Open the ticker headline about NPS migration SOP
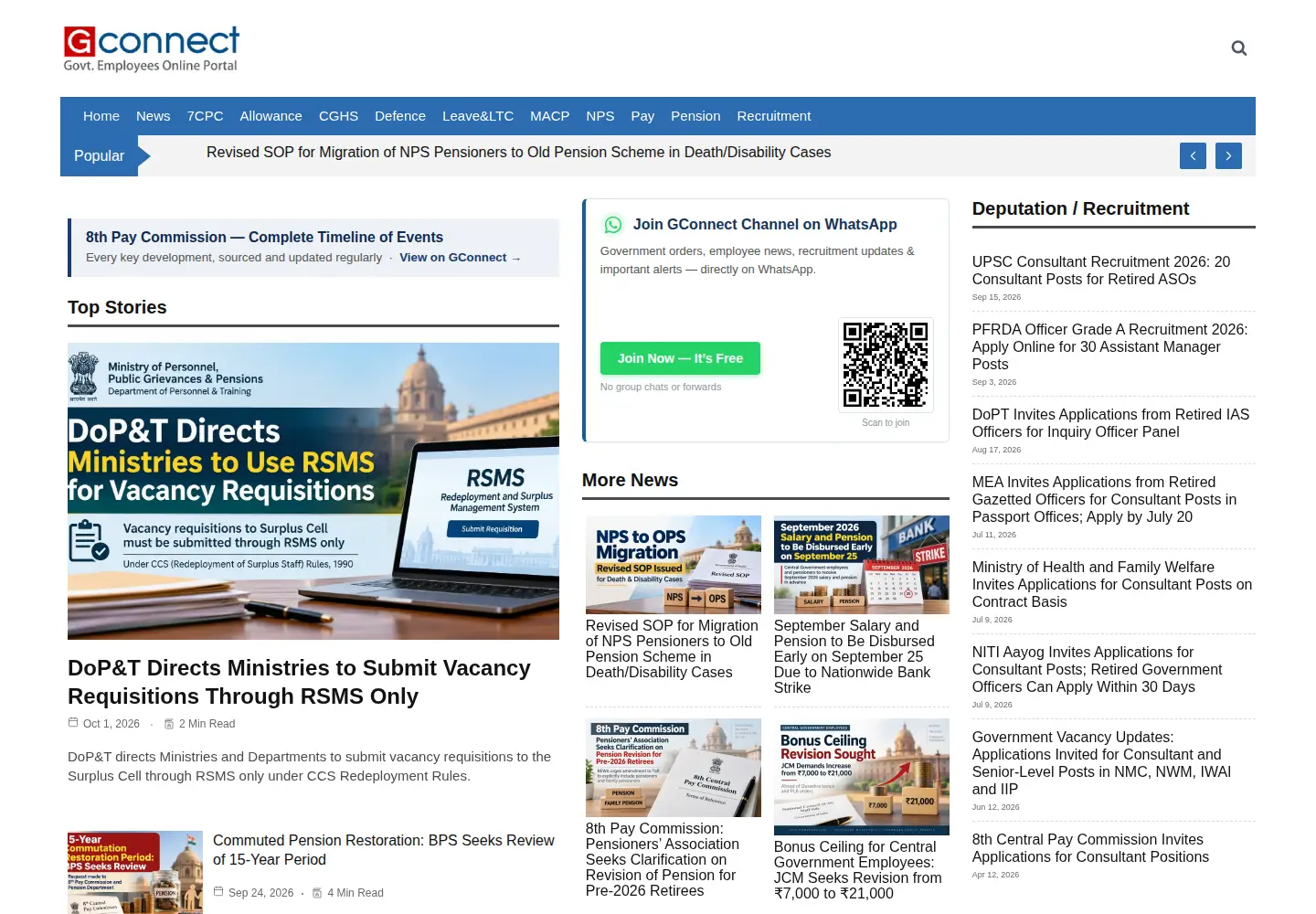1316x914 pixels. pos(518,153)
